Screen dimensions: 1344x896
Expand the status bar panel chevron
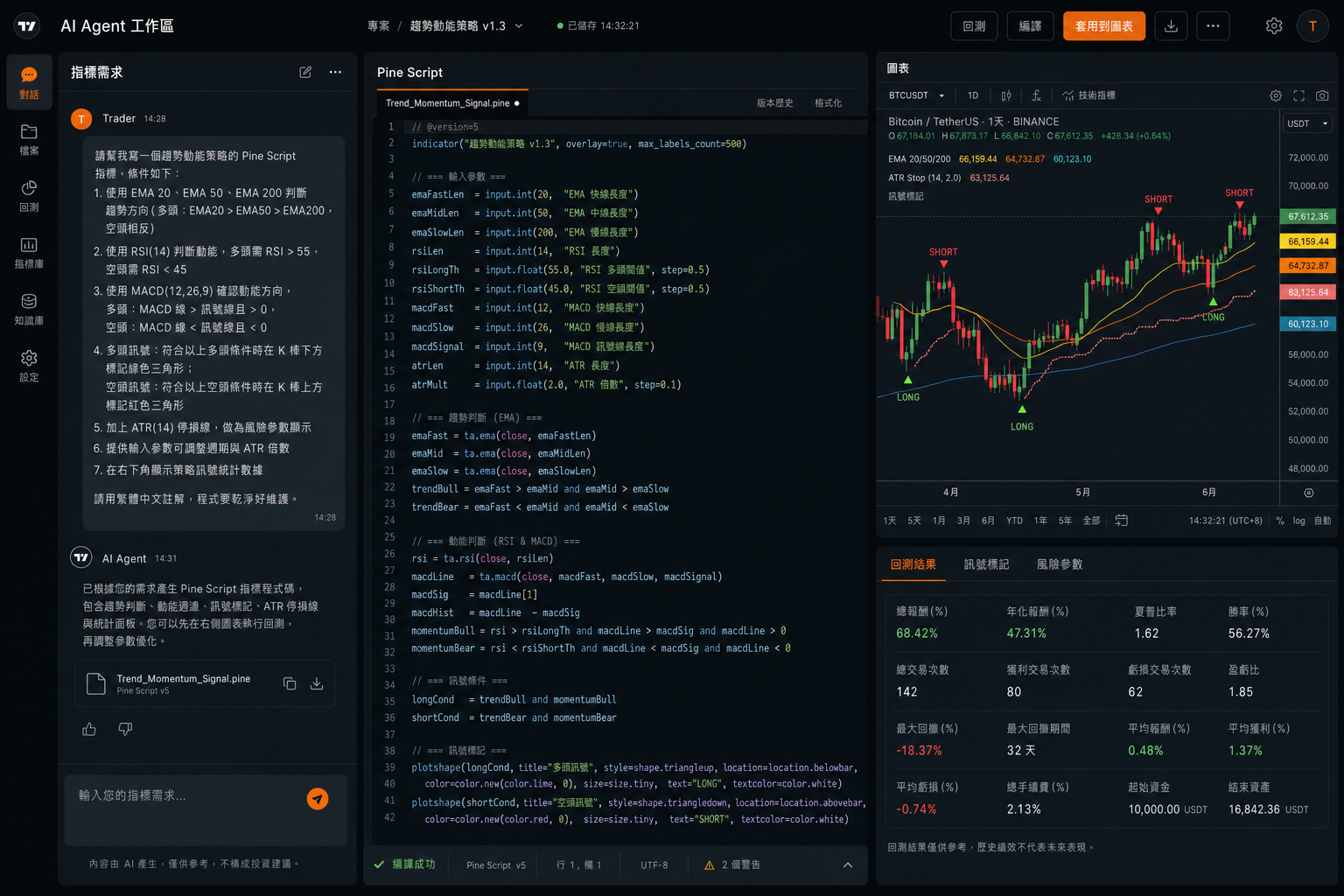(x=848, y=864)
